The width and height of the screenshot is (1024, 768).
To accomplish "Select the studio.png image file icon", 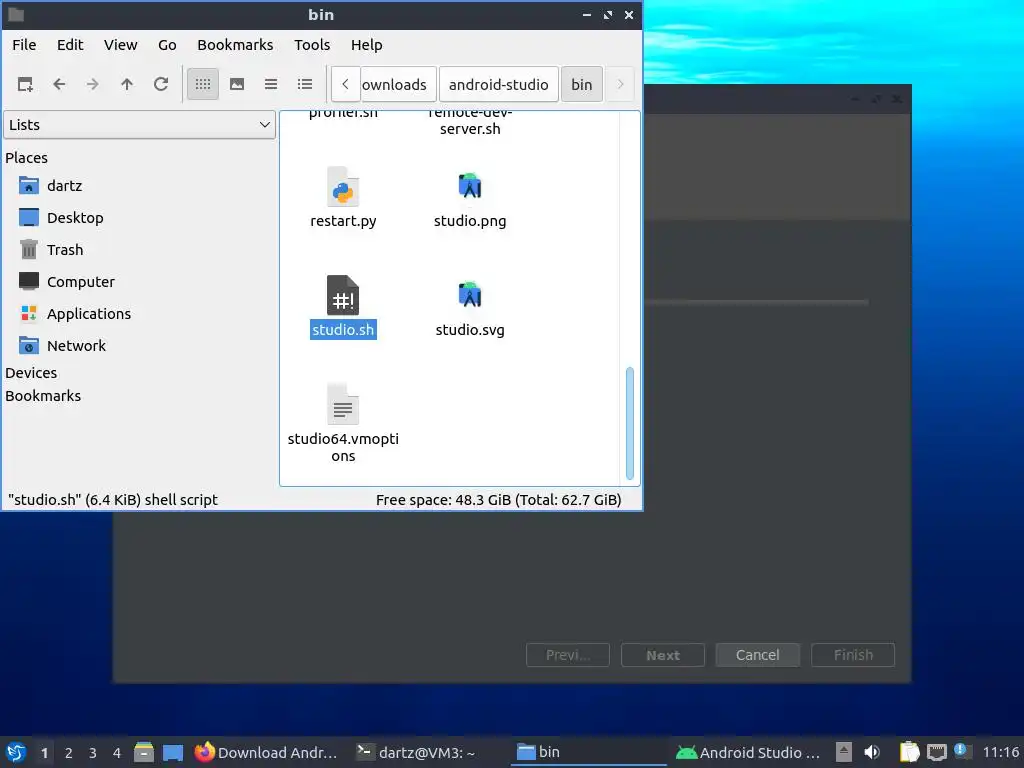I will (x=470, y=187).
